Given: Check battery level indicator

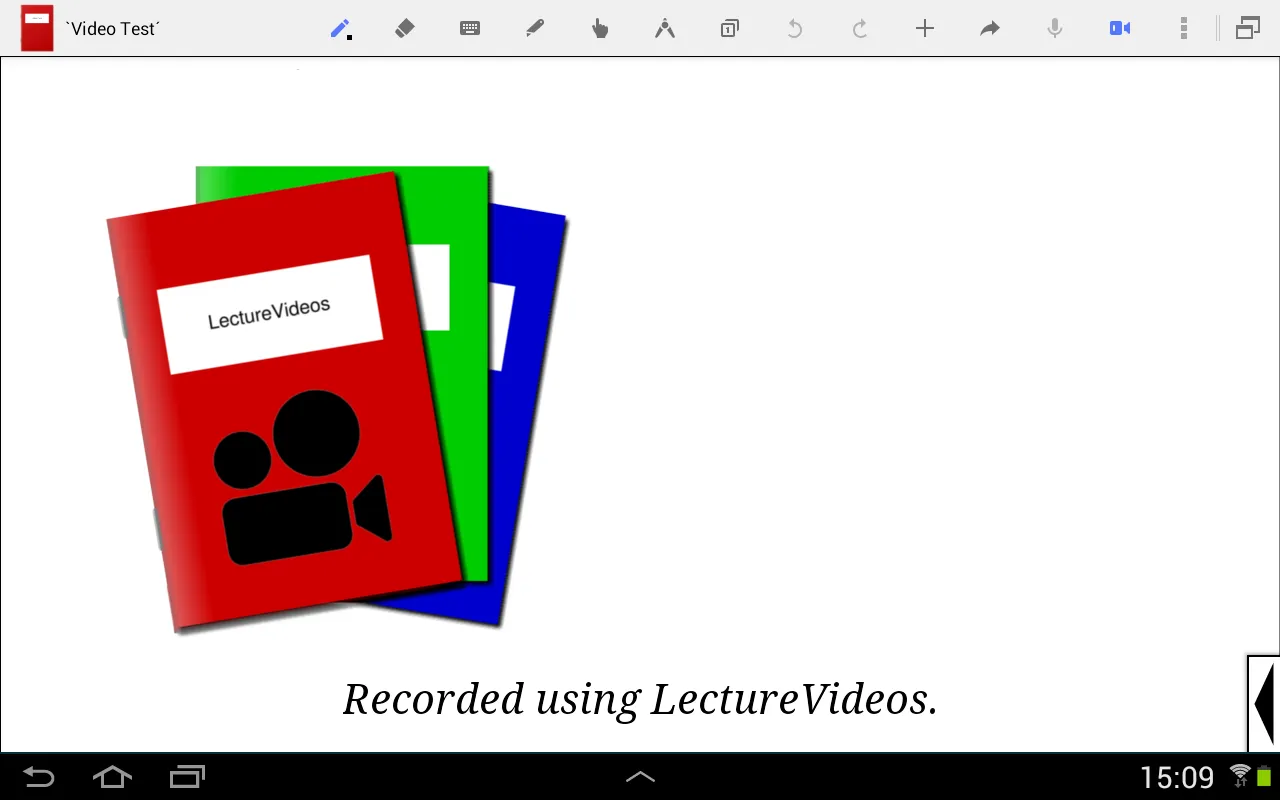Looking at the screenshot, I should tap(1262, 776).
